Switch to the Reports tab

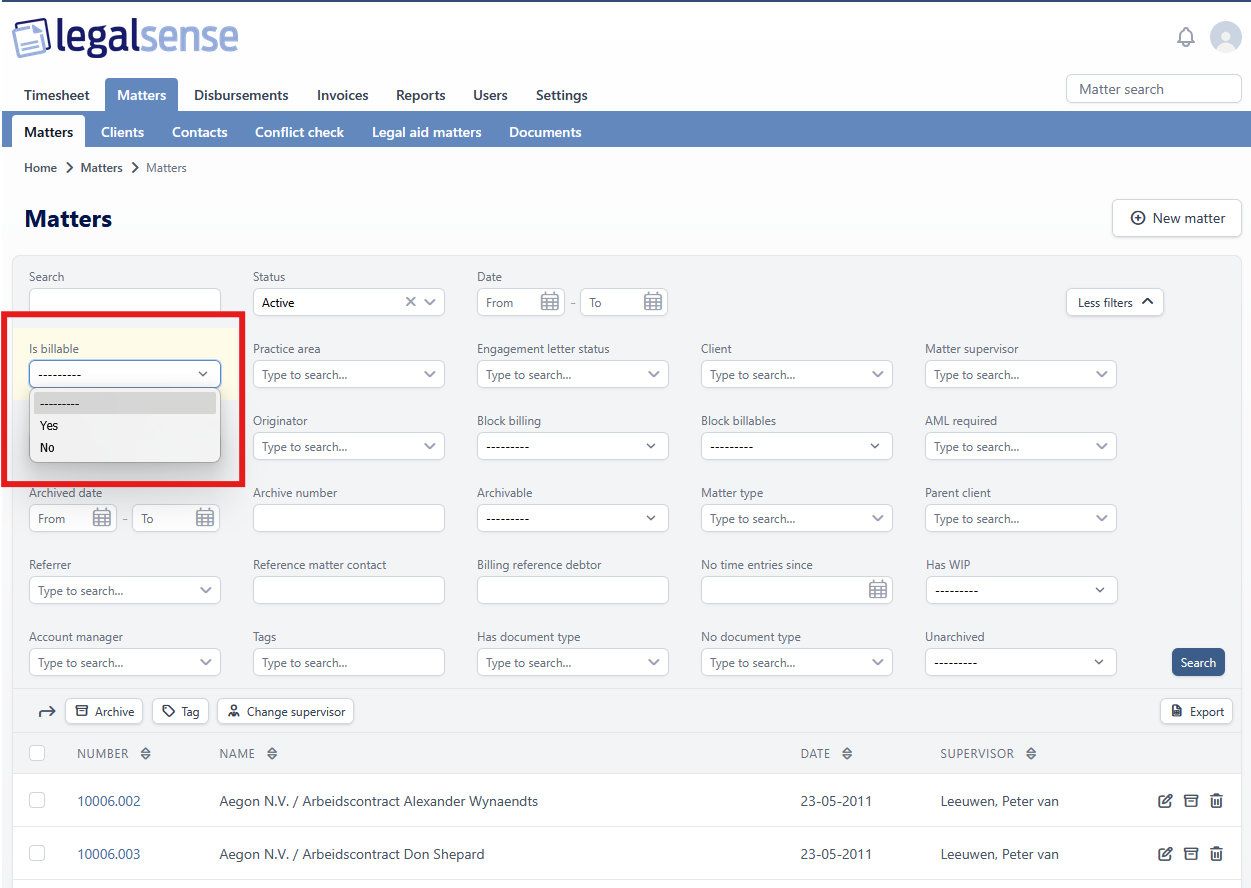coord(421,95)
